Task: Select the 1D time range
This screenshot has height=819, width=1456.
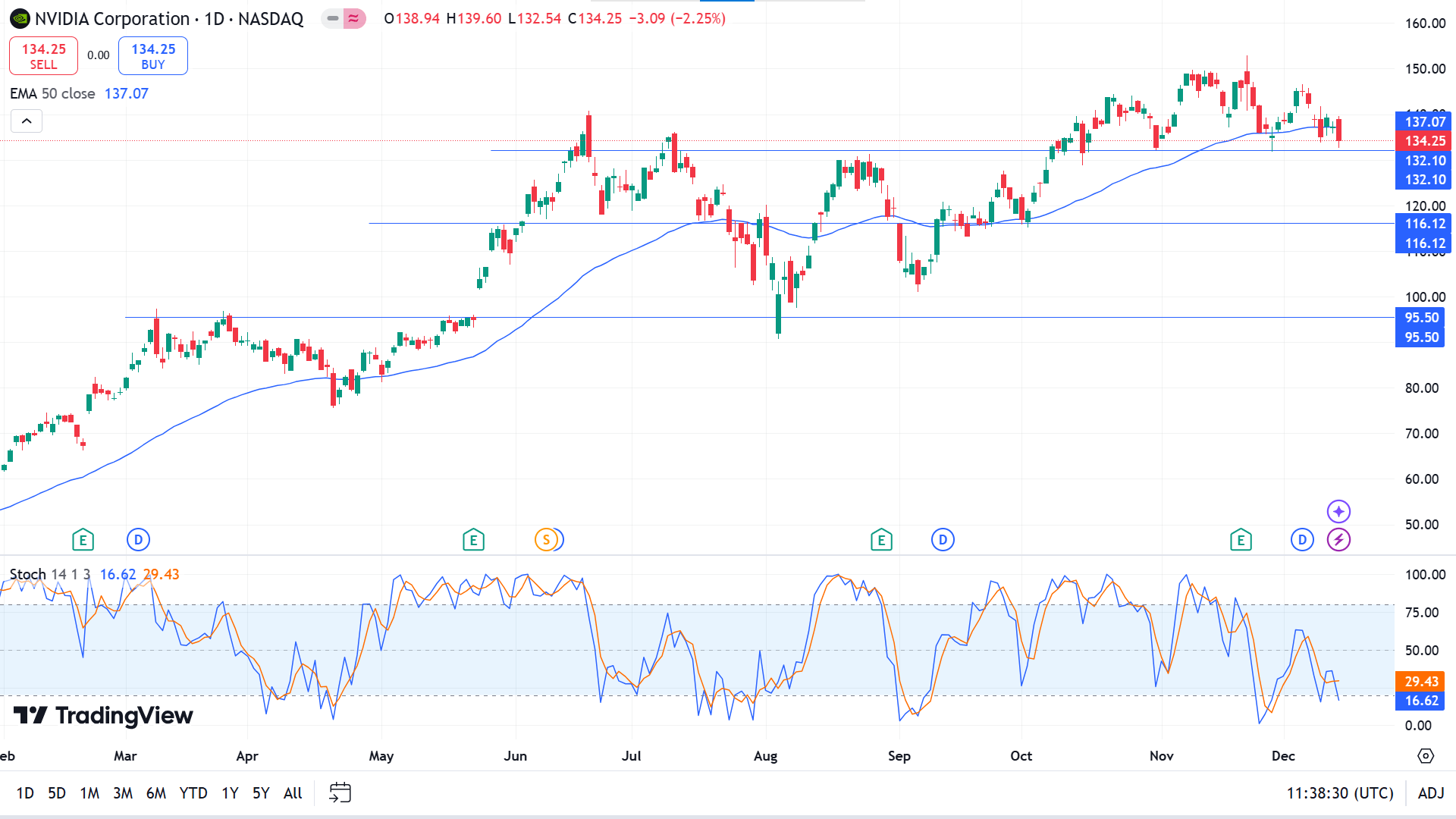Action: pos(25,793)
